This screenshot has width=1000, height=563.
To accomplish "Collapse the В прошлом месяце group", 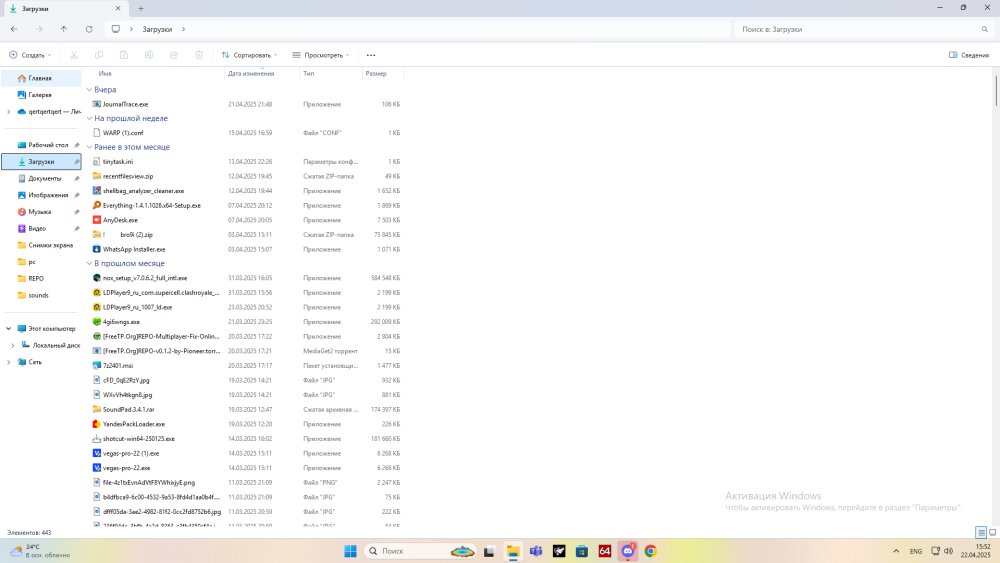I will click(x=89, y=263).
